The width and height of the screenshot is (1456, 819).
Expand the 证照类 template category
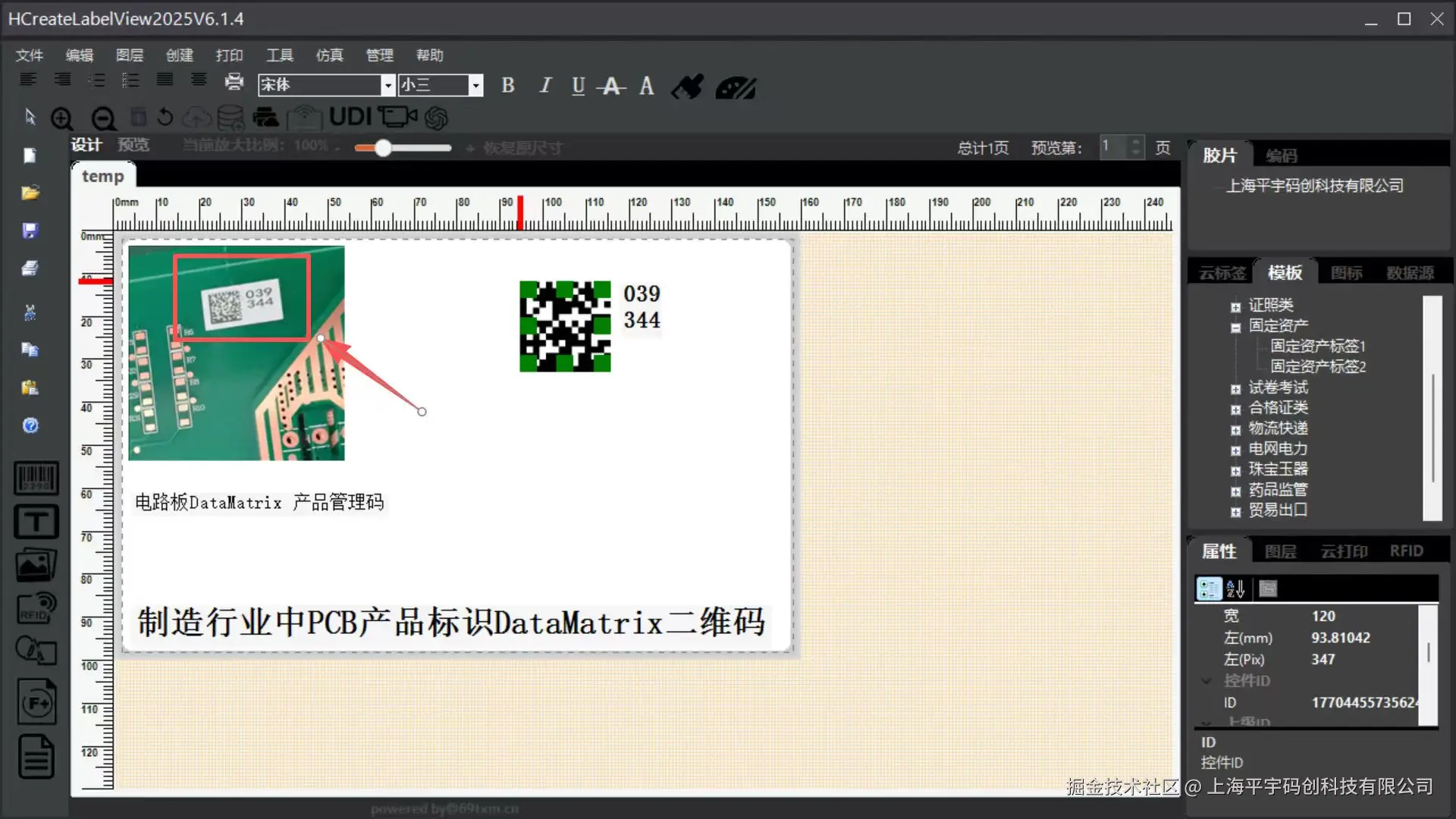(x=1235, y=307)
